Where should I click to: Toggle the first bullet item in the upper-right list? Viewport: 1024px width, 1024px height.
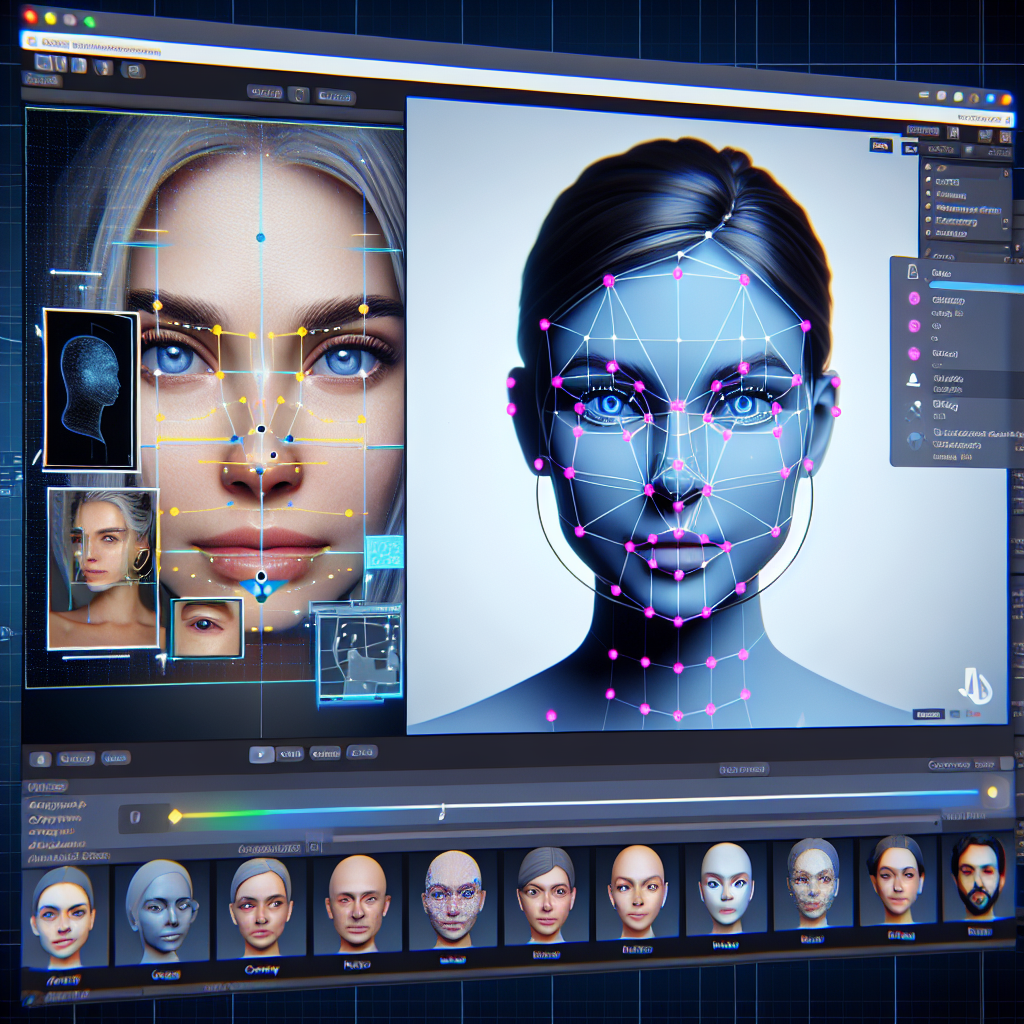[x=929, y=167]
